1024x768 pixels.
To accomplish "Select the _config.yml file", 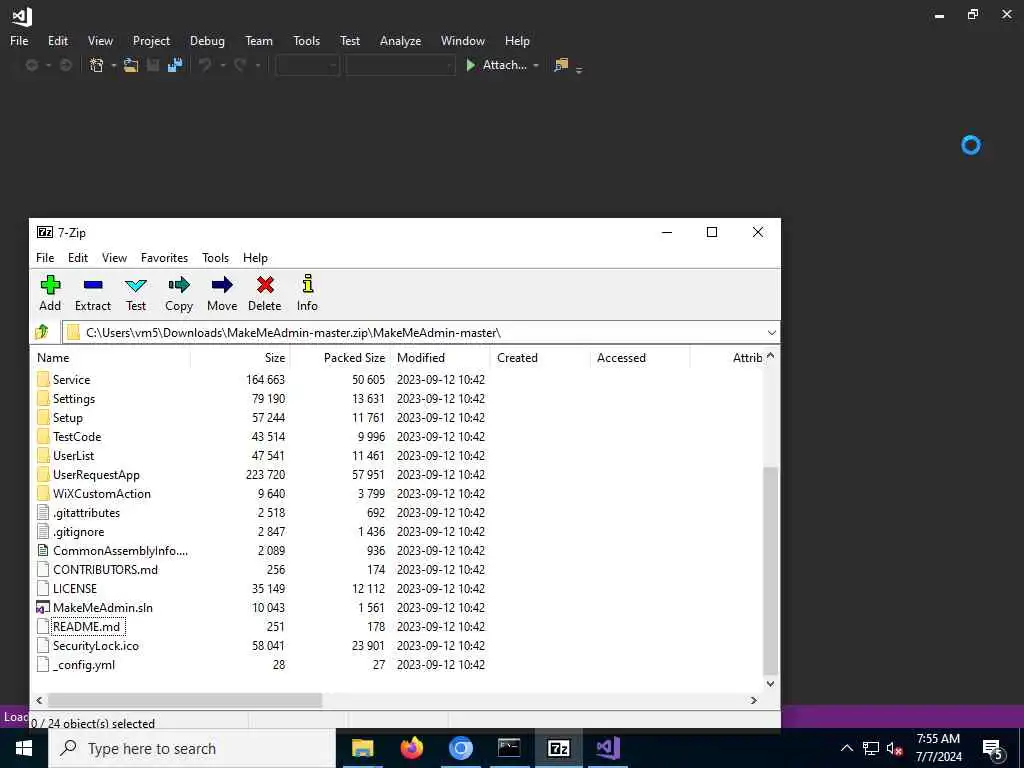I will (x=84, y=665).
